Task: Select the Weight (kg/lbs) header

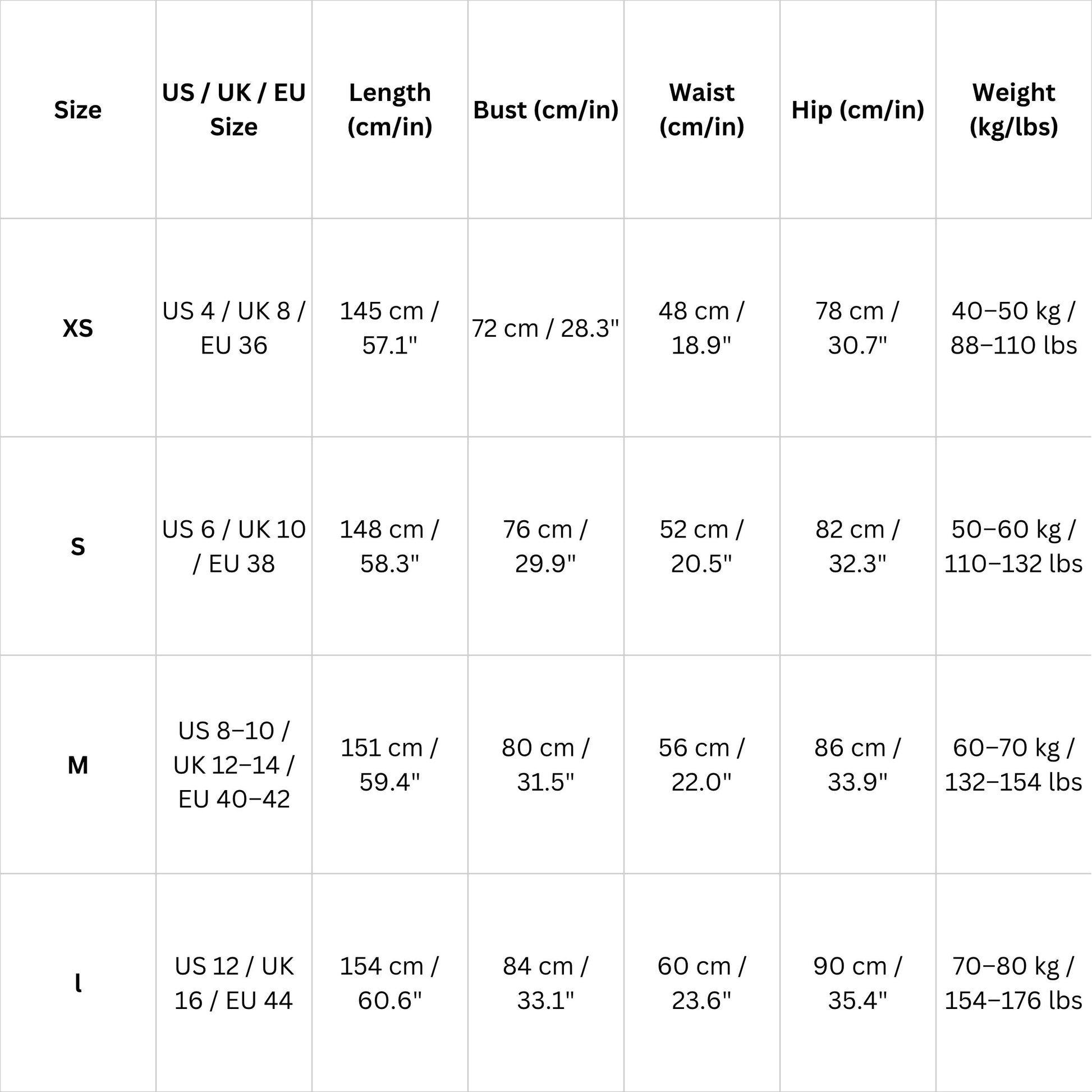Action: click(x=1014, y=109)
